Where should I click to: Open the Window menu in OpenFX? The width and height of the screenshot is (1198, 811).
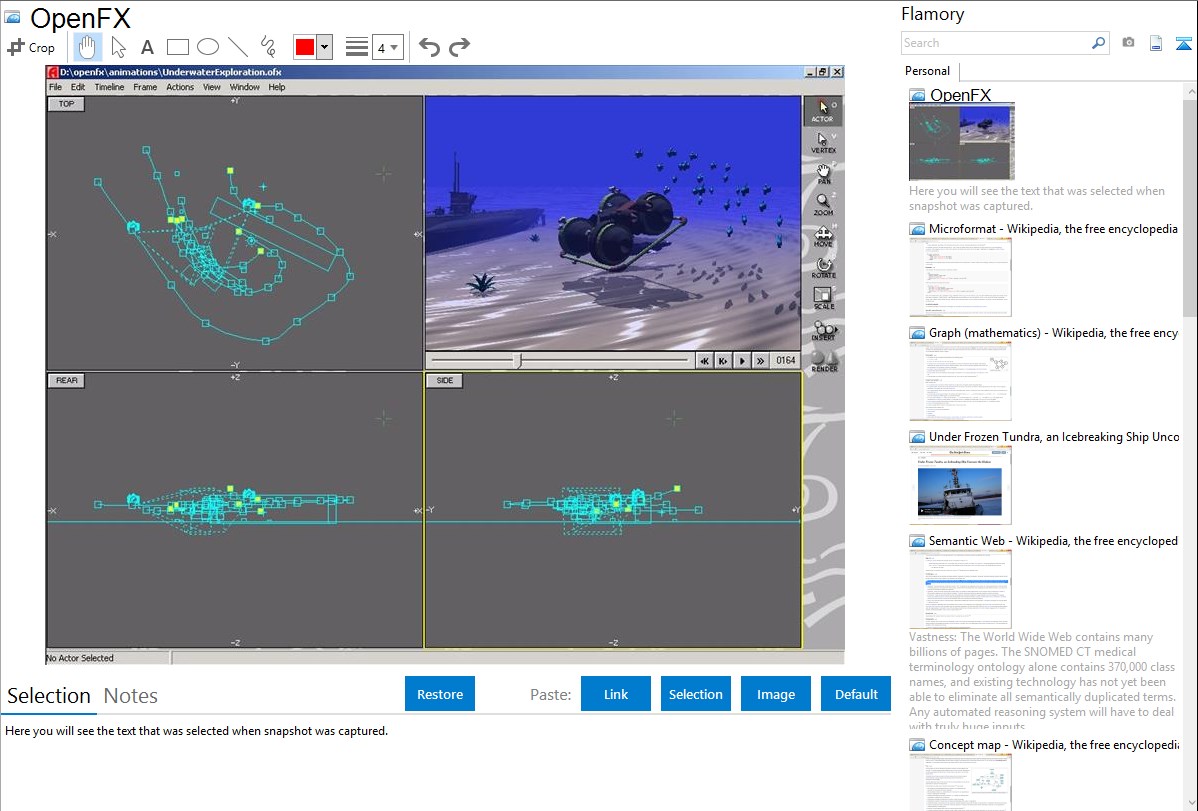244,87
